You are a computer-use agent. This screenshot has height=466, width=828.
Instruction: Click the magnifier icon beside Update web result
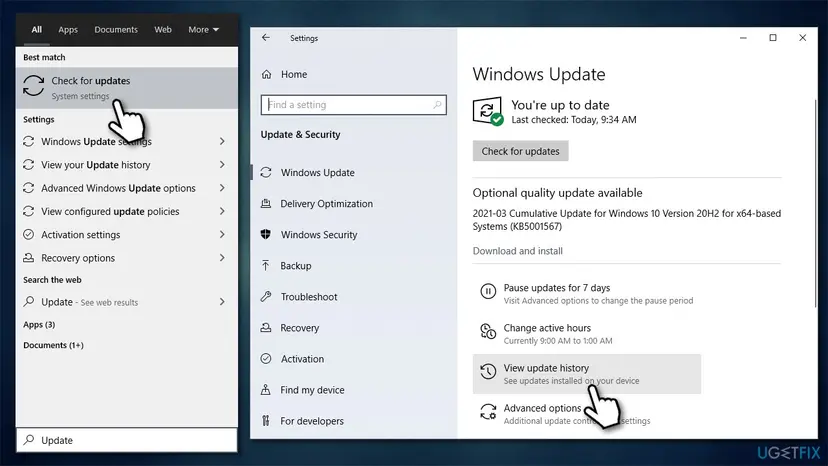(x=29, y=302)
